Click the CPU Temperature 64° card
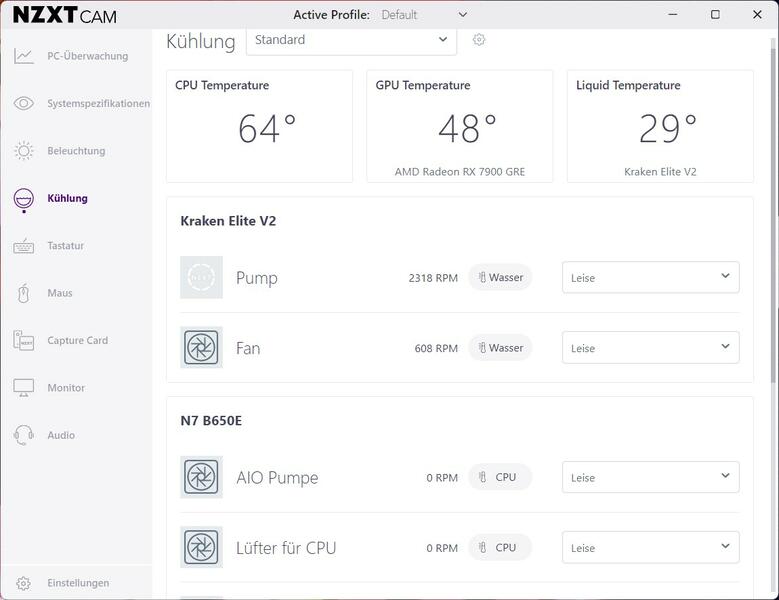 259,126
